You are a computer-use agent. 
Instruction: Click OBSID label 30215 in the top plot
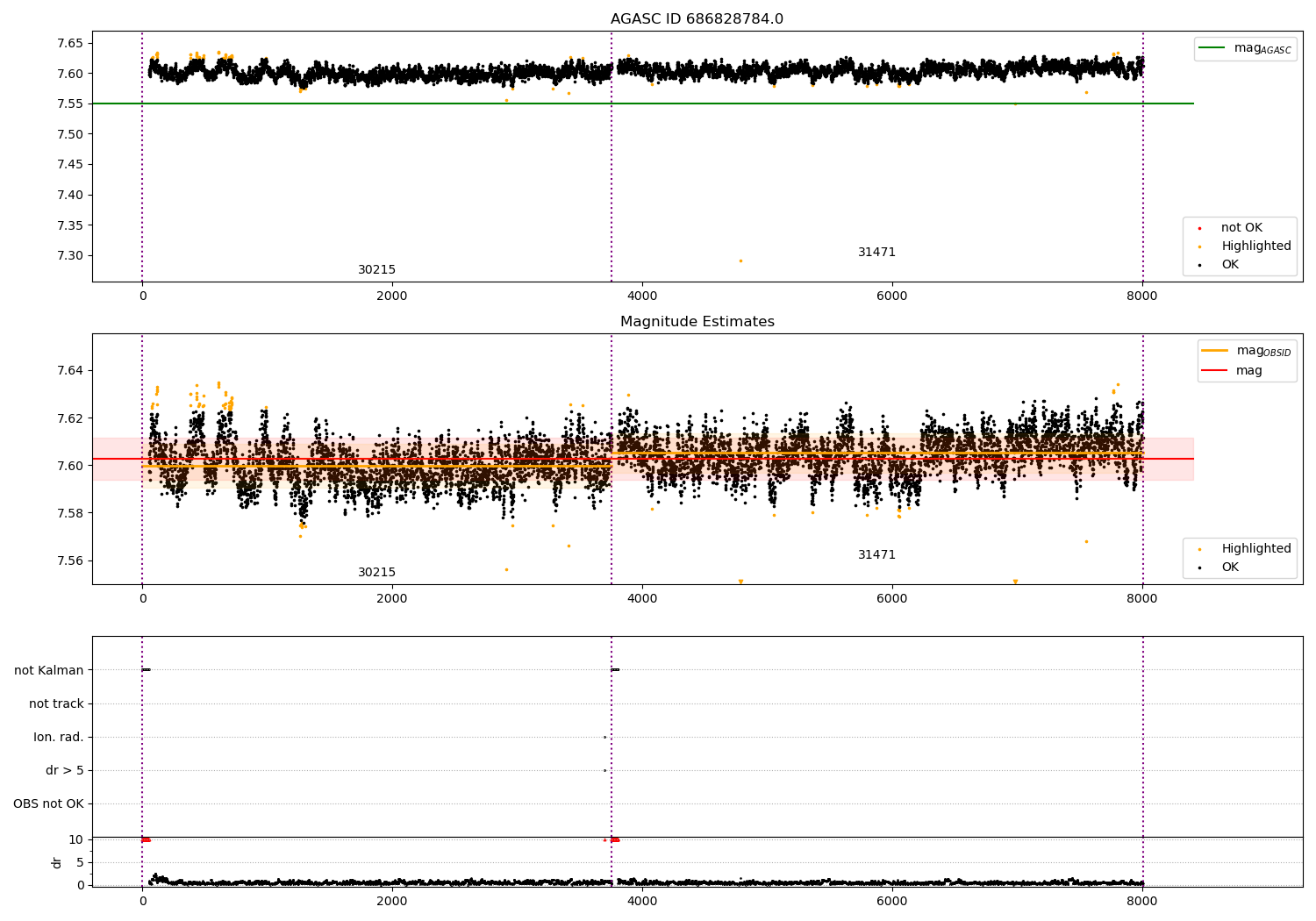tap(376, 269)
